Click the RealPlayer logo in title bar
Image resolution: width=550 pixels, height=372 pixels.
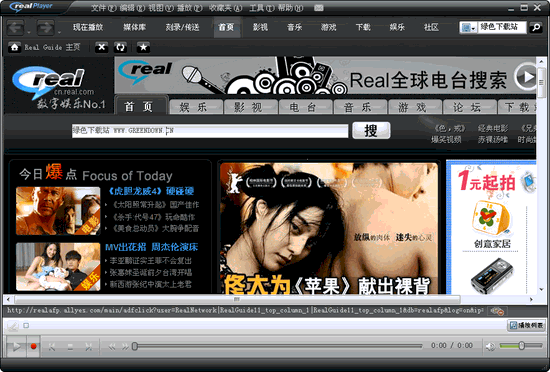(31, 7)
